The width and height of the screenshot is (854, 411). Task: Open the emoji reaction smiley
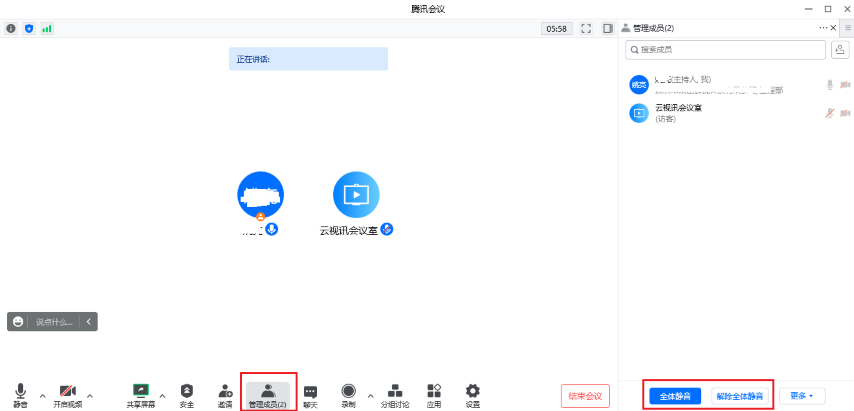pos(18,322)
